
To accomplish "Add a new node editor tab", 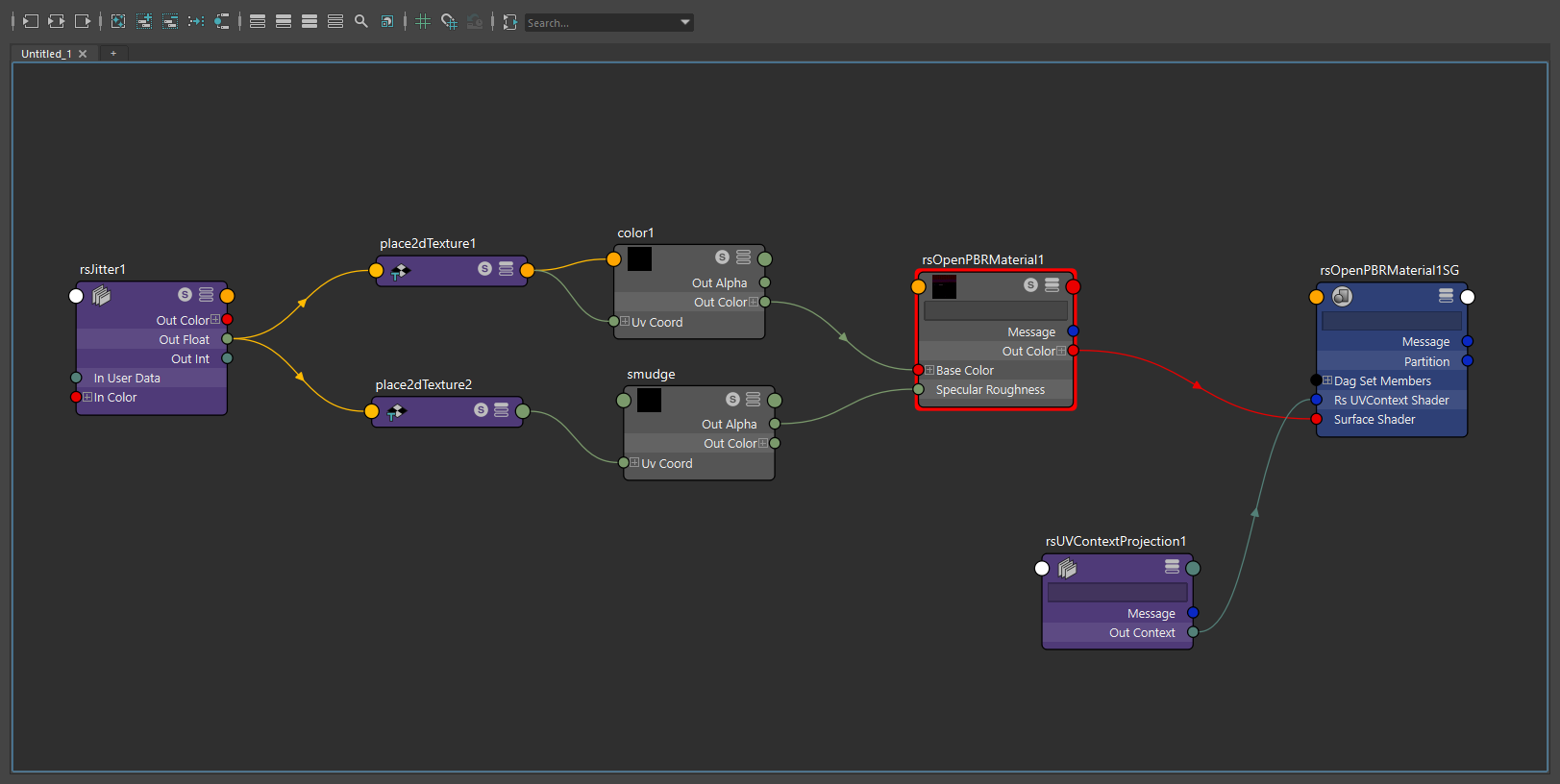I will pos(113,54).
